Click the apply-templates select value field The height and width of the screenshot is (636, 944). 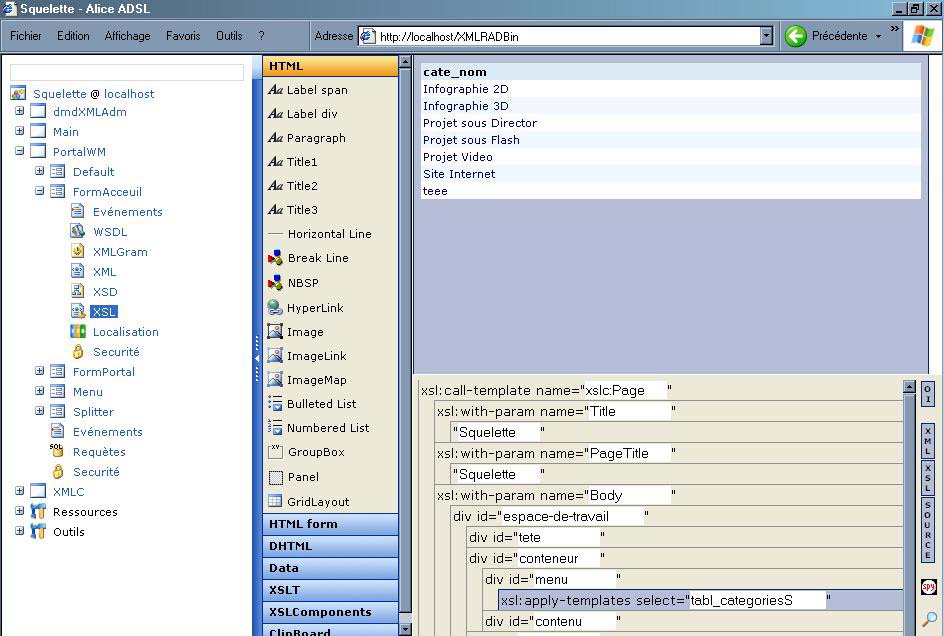[x=757, y=601]
